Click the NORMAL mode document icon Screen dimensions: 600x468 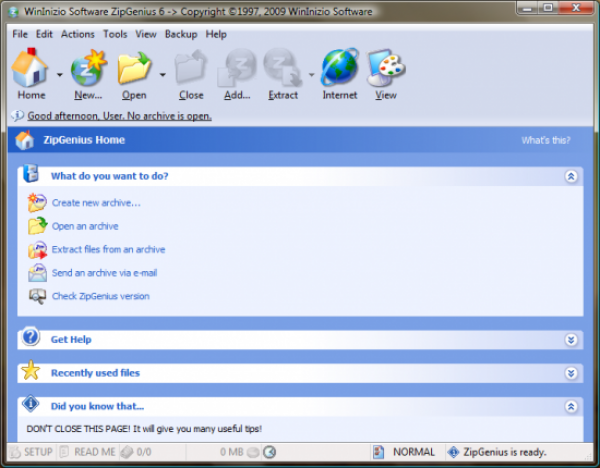click(x=378, y=452)
